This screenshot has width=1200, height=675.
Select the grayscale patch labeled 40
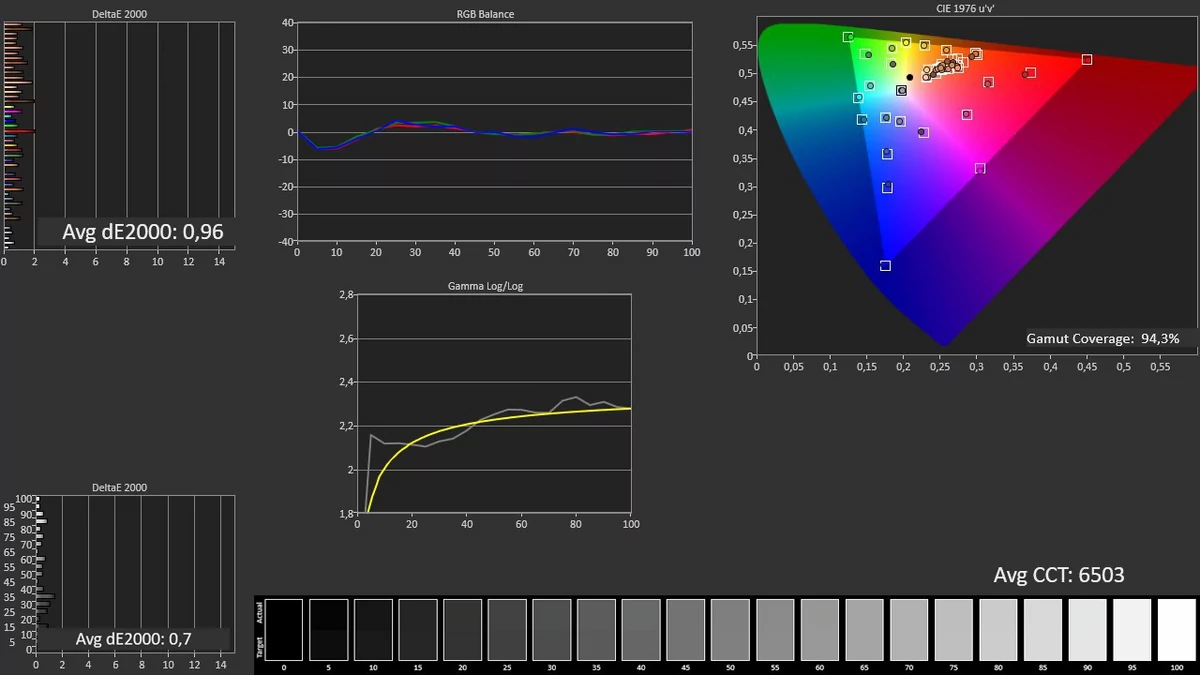coord(641,630)
